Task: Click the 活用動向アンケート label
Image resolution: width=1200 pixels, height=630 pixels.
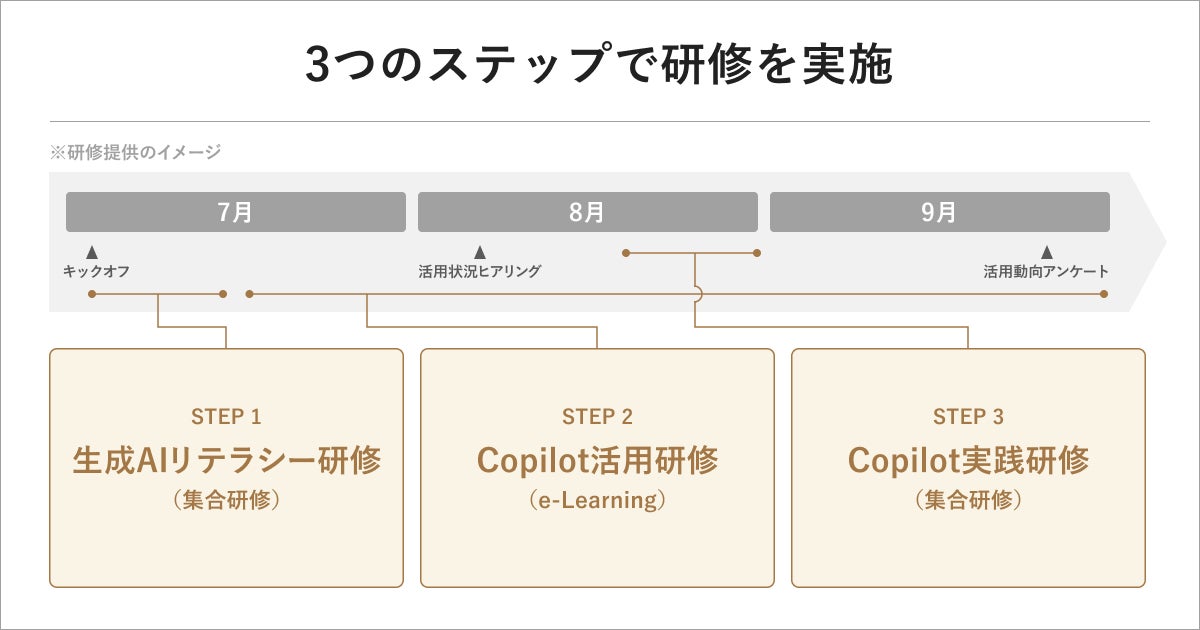Action: click(x=1045, y=271)
